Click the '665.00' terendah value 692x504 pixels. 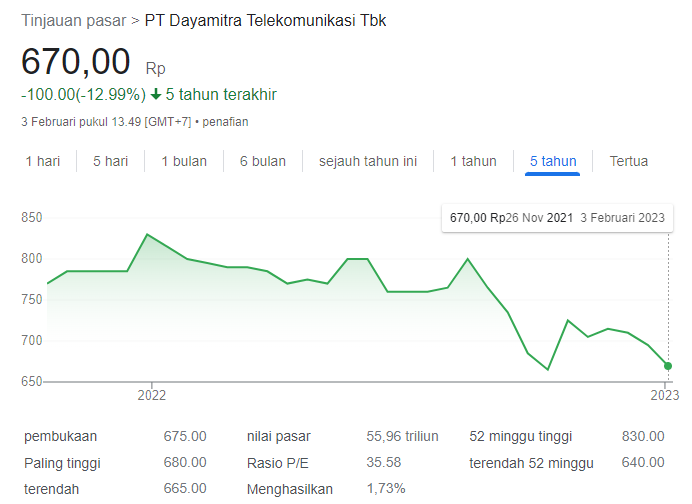pyautogui.click(x=185, y=488)
